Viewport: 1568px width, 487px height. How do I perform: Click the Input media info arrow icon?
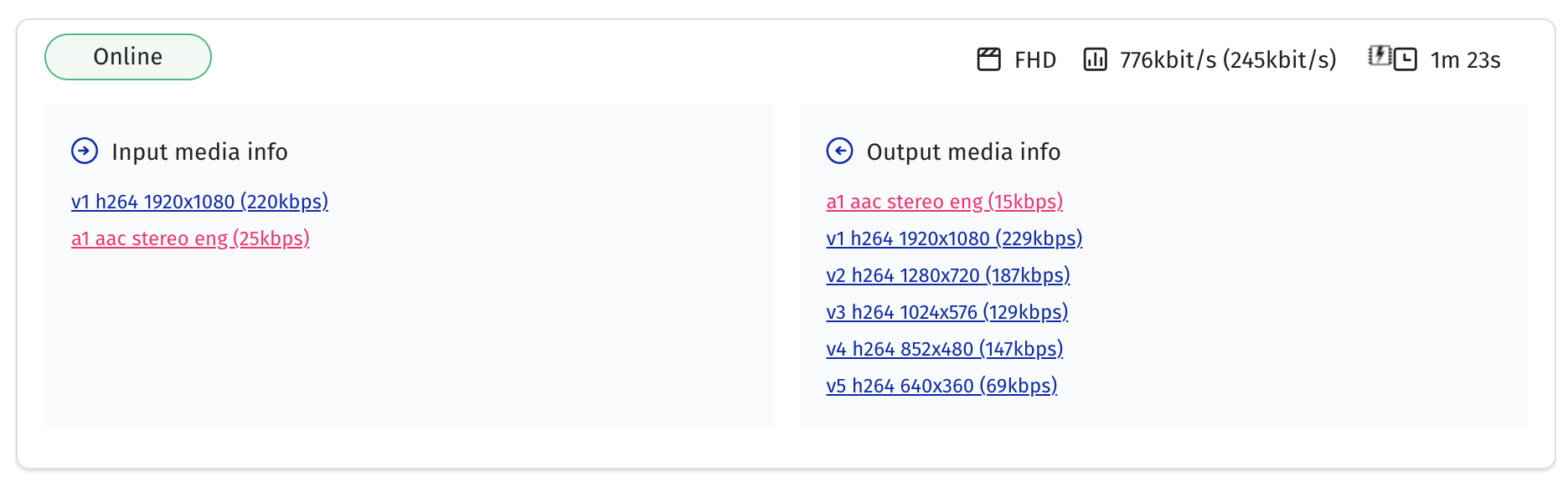pos(84,151)
